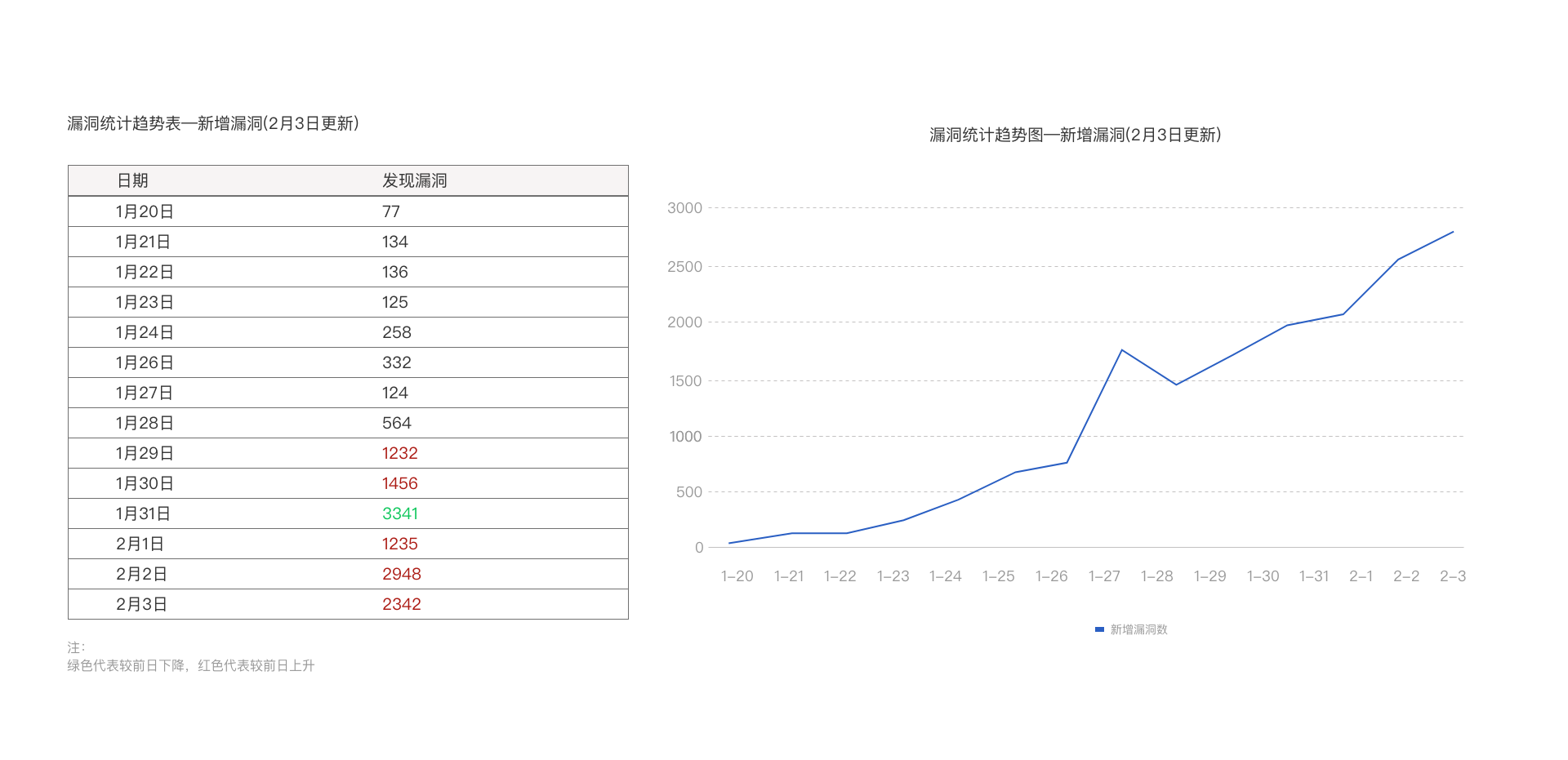Click the 新增漏洞数 legend label
Image resolution: width=1568 pixels, height=760 pixels.
click(1138, 629)
